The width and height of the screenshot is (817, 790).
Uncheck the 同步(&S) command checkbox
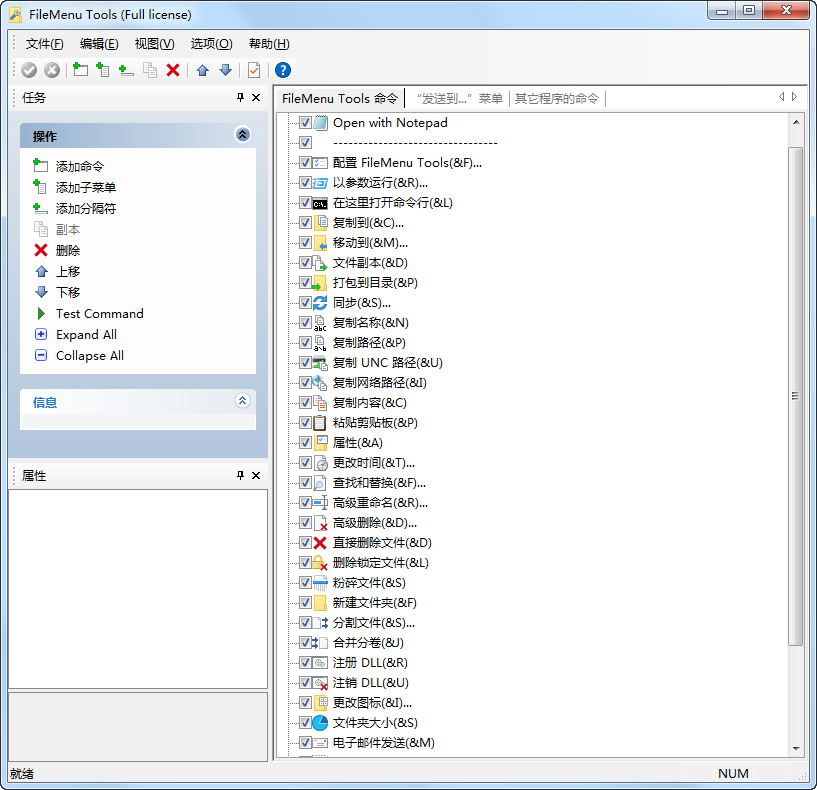coord(307,302)
